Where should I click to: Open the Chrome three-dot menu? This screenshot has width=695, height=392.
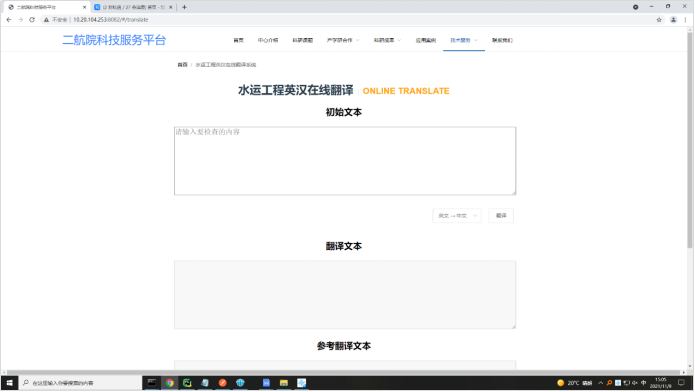point(685,20)
